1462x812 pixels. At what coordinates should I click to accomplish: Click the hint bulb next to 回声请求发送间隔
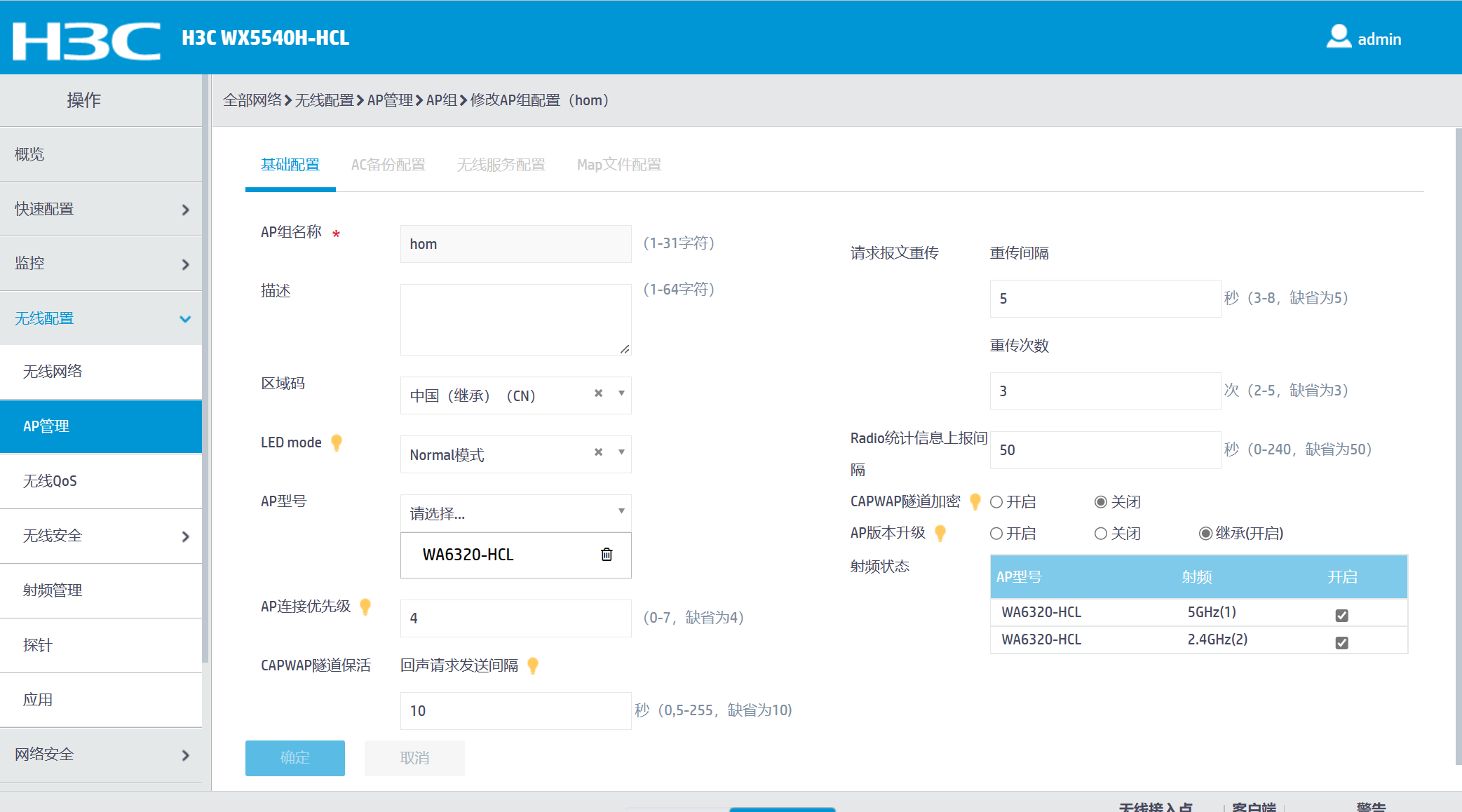(x=533, y=665)
